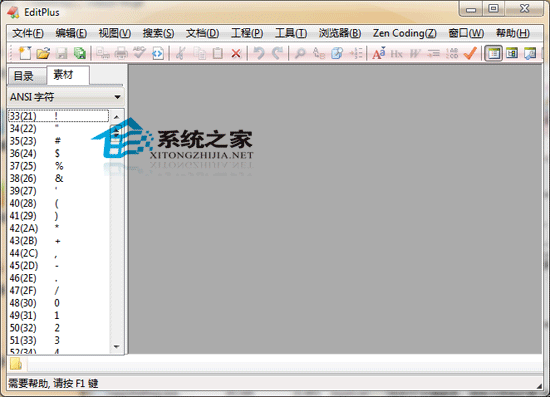
Task: Run the ABC spell check icon
Action: (x=140, y=53)
